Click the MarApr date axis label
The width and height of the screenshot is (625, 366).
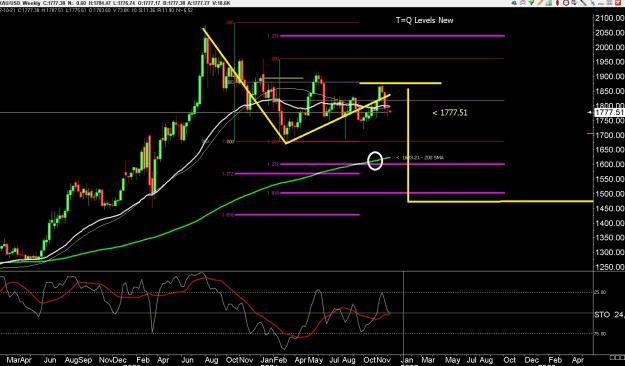pos(19,360)
